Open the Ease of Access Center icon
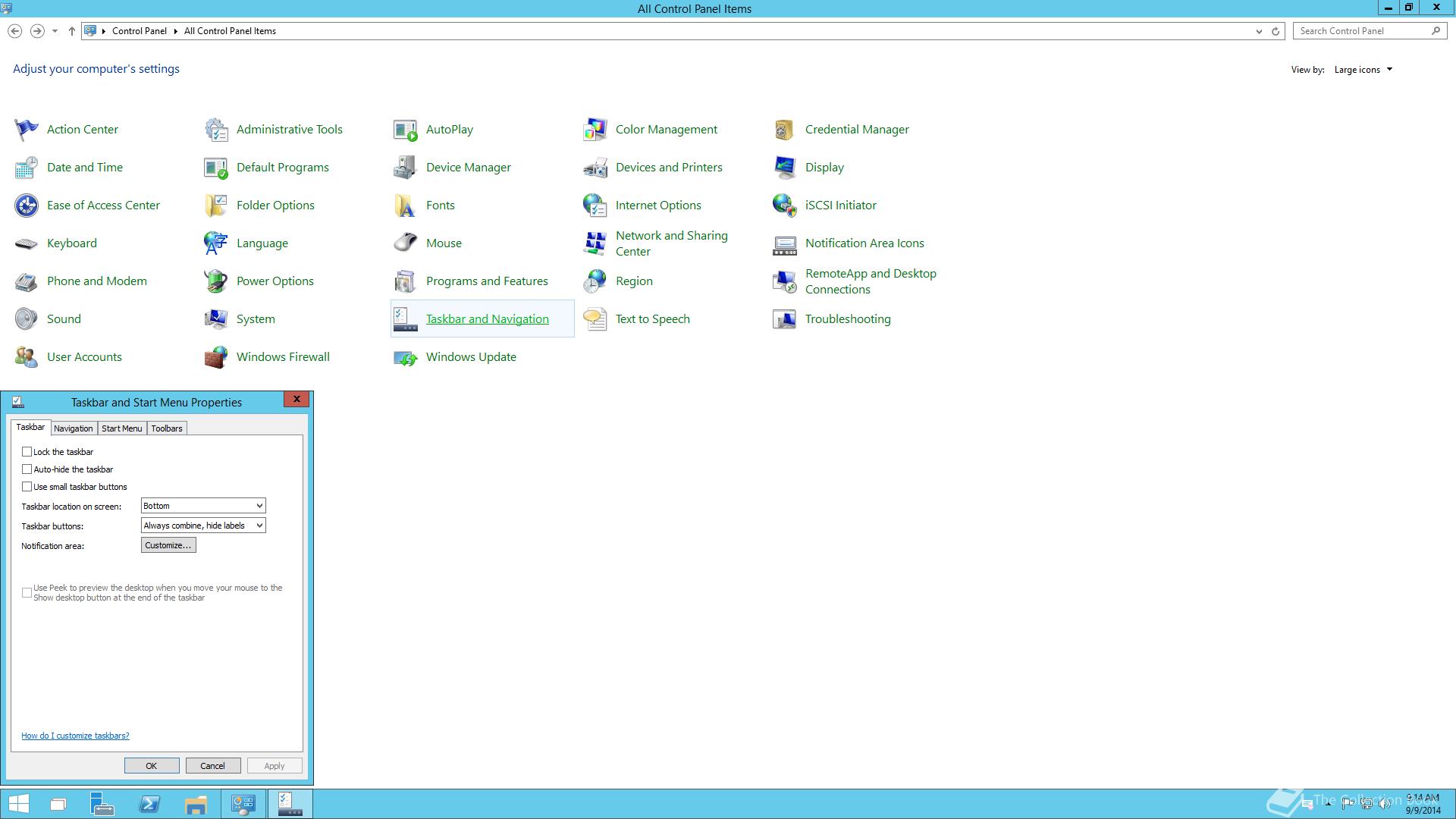Screen dimensions: 1456x819 click(27, 206)
